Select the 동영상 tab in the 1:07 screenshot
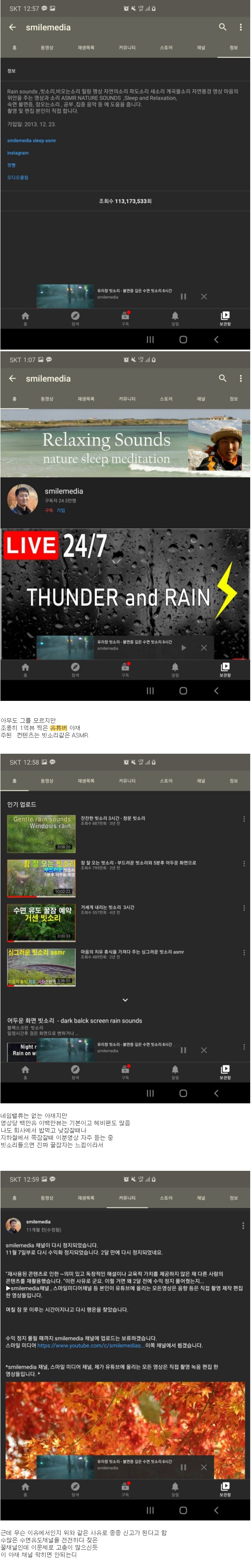The height and width of the screenshot is (1568, 251). click(x=47, y=399)
